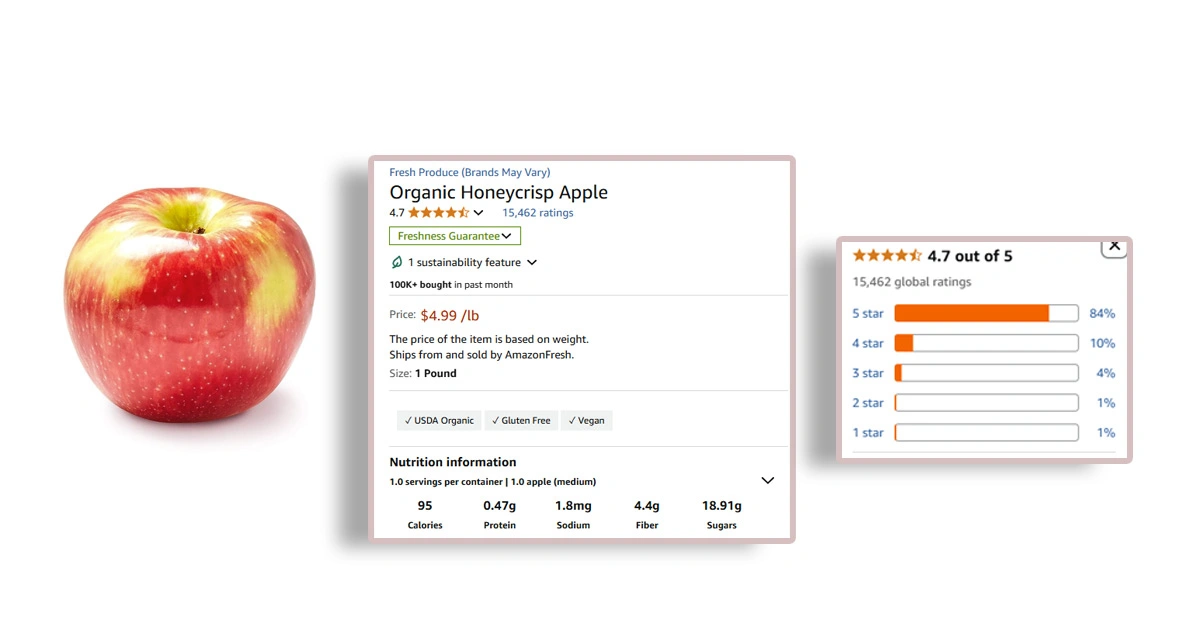Toggle the USDA Organic tag

click(439, 421)
